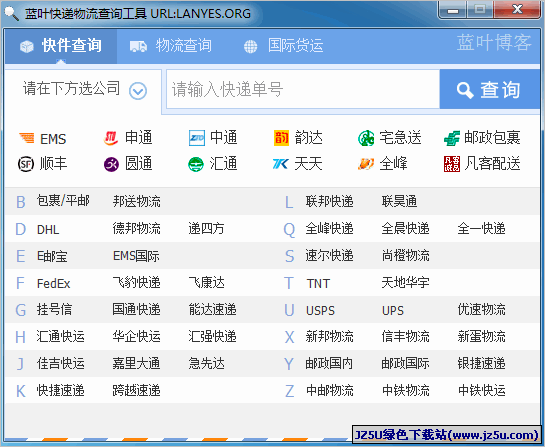Focus the tracking number input field

pyautogui.click(x=303, y=89)
